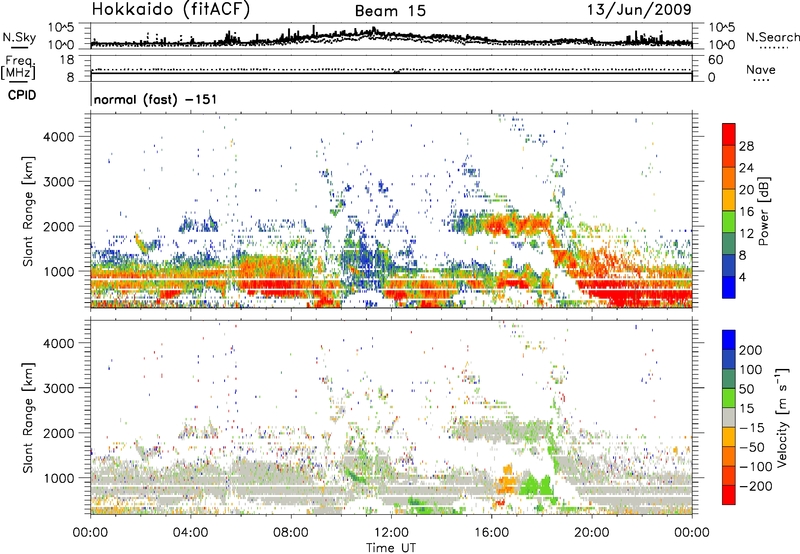Image resolution: width=800 pixels, height=554 pixels.
Task: Pick the blue bottom segment of power colorbar
Action: tap(729, 288)
